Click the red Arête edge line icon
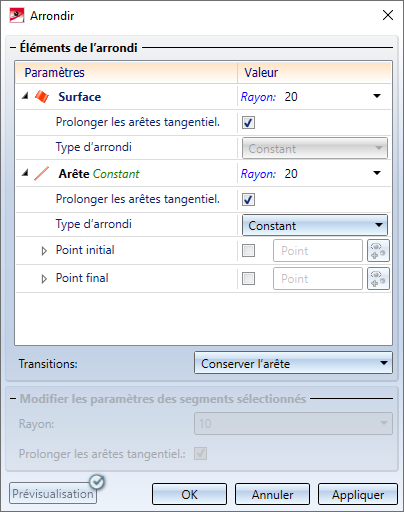 pyautogui.click(x=42, y=174)
